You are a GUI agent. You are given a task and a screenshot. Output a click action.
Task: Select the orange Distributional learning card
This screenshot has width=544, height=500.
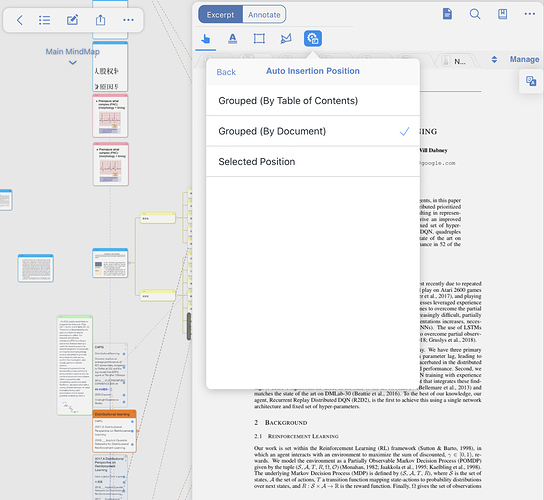114,431
